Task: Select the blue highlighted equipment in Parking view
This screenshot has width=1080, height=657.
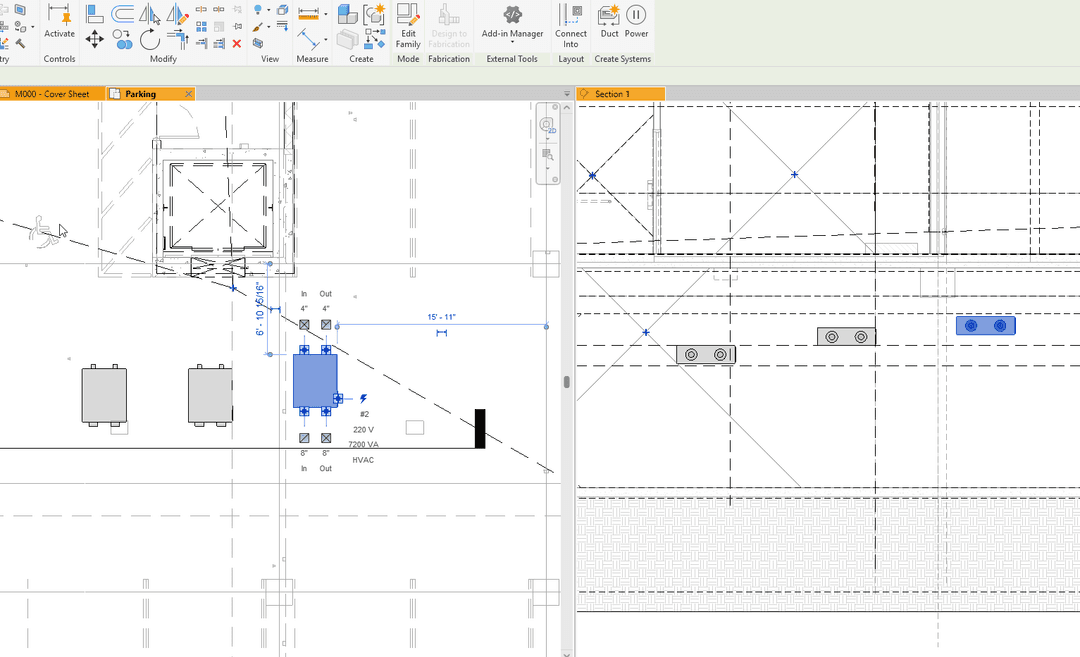Action: tap(315, 381)
